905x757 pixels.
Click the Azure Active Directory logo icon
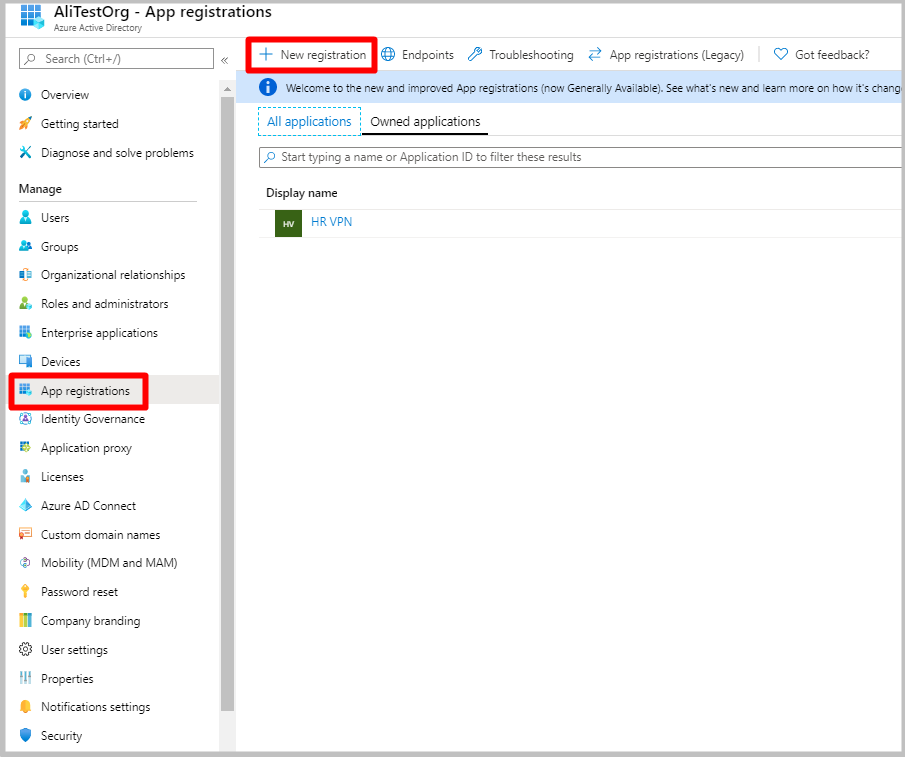[32, 16]
